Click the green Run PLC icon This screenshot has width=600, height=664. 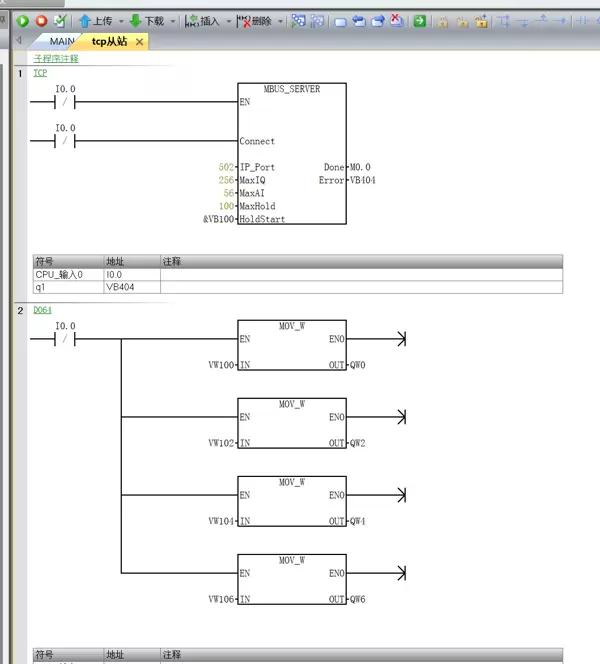pyautogui.click(x=22, y=20)
